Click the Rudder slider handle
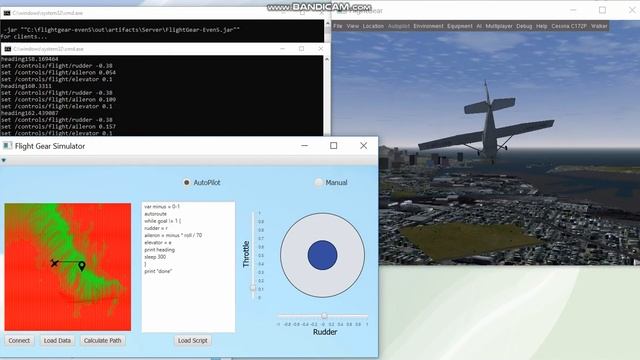The image size is (640, 360). [324, 316]
